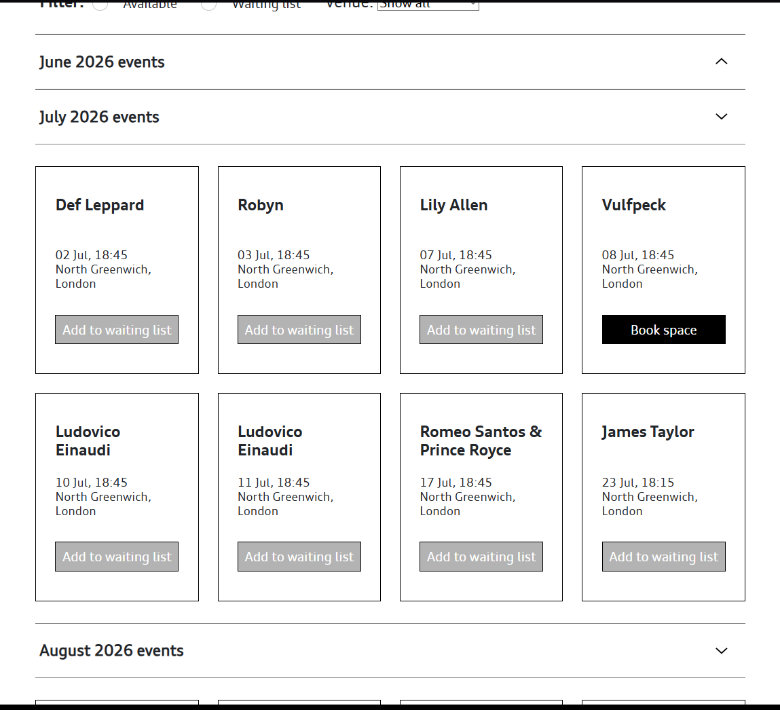Add Lily Allen to waiting list
Image resolution: width=780 pixels, height=710 pixels.
[x=481, y=329]
